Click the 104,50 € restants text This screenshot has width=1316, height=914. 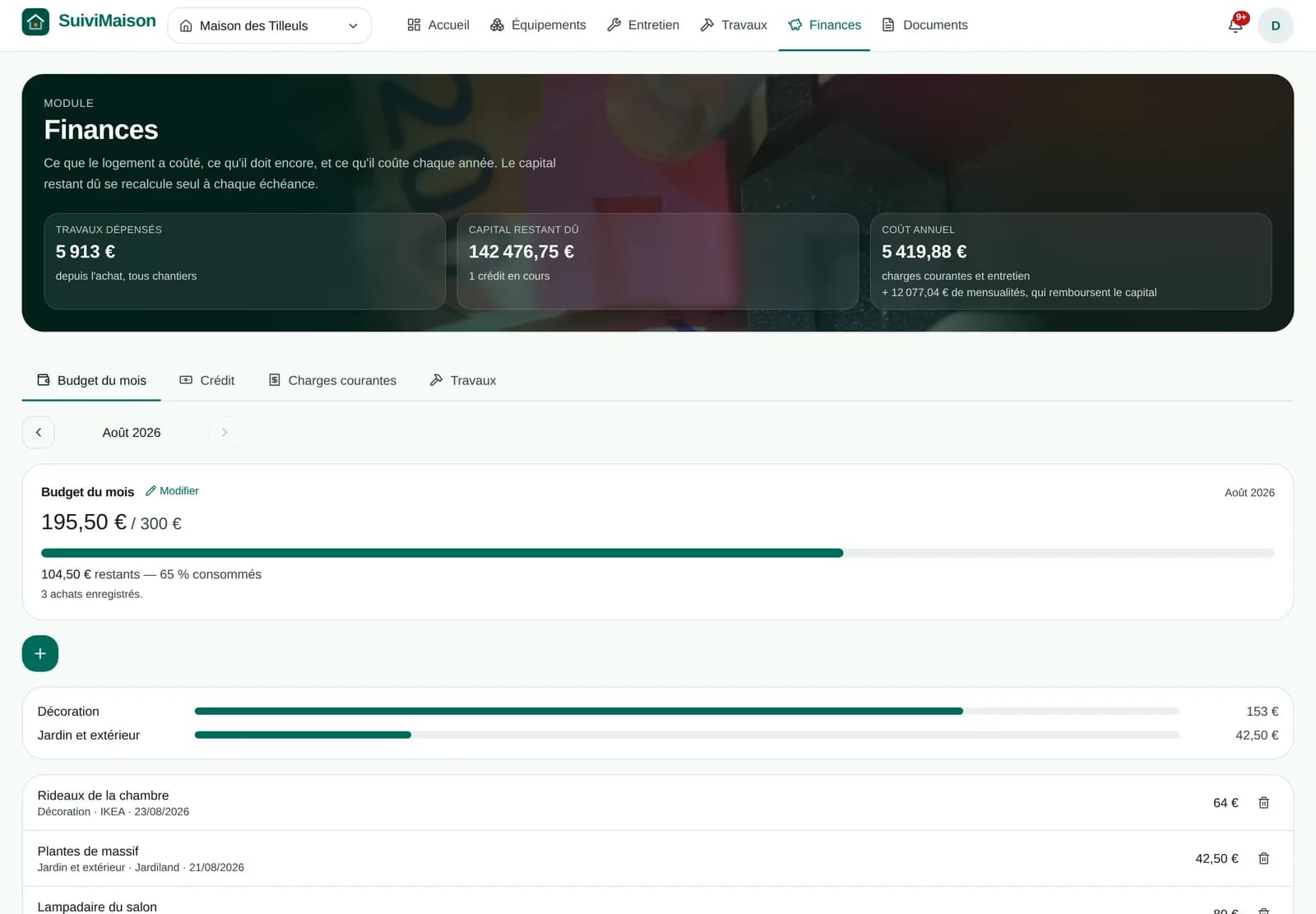[x=90, y=574]
